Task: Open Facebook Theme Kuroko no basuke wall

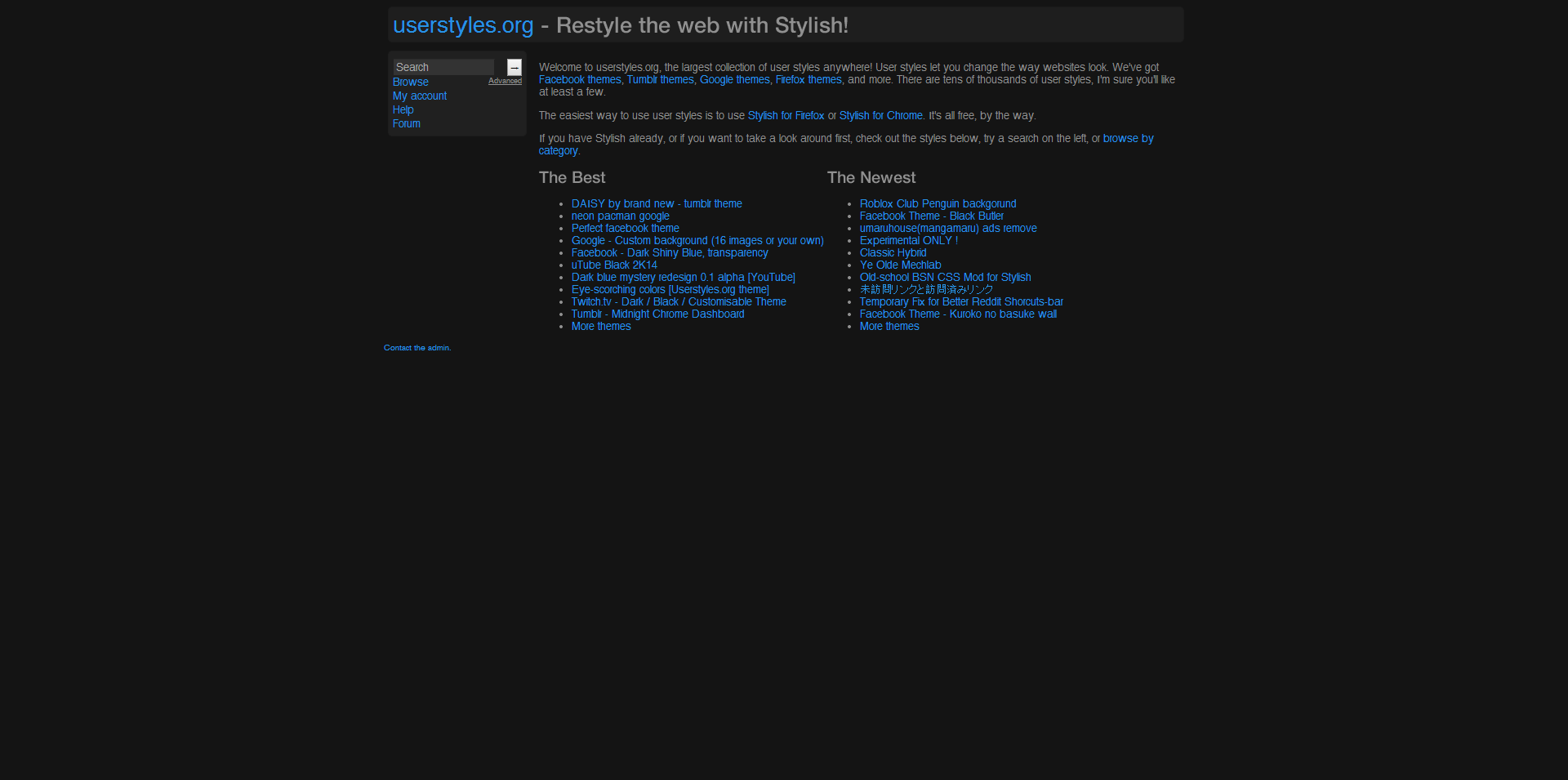Action: point(958,314)
